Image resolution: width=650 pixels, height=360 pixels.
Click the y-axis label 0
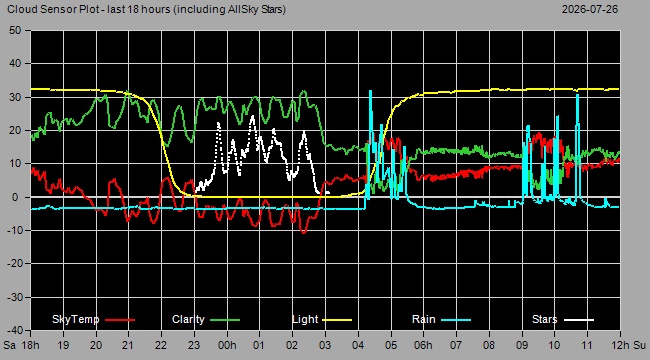(16, 197)
